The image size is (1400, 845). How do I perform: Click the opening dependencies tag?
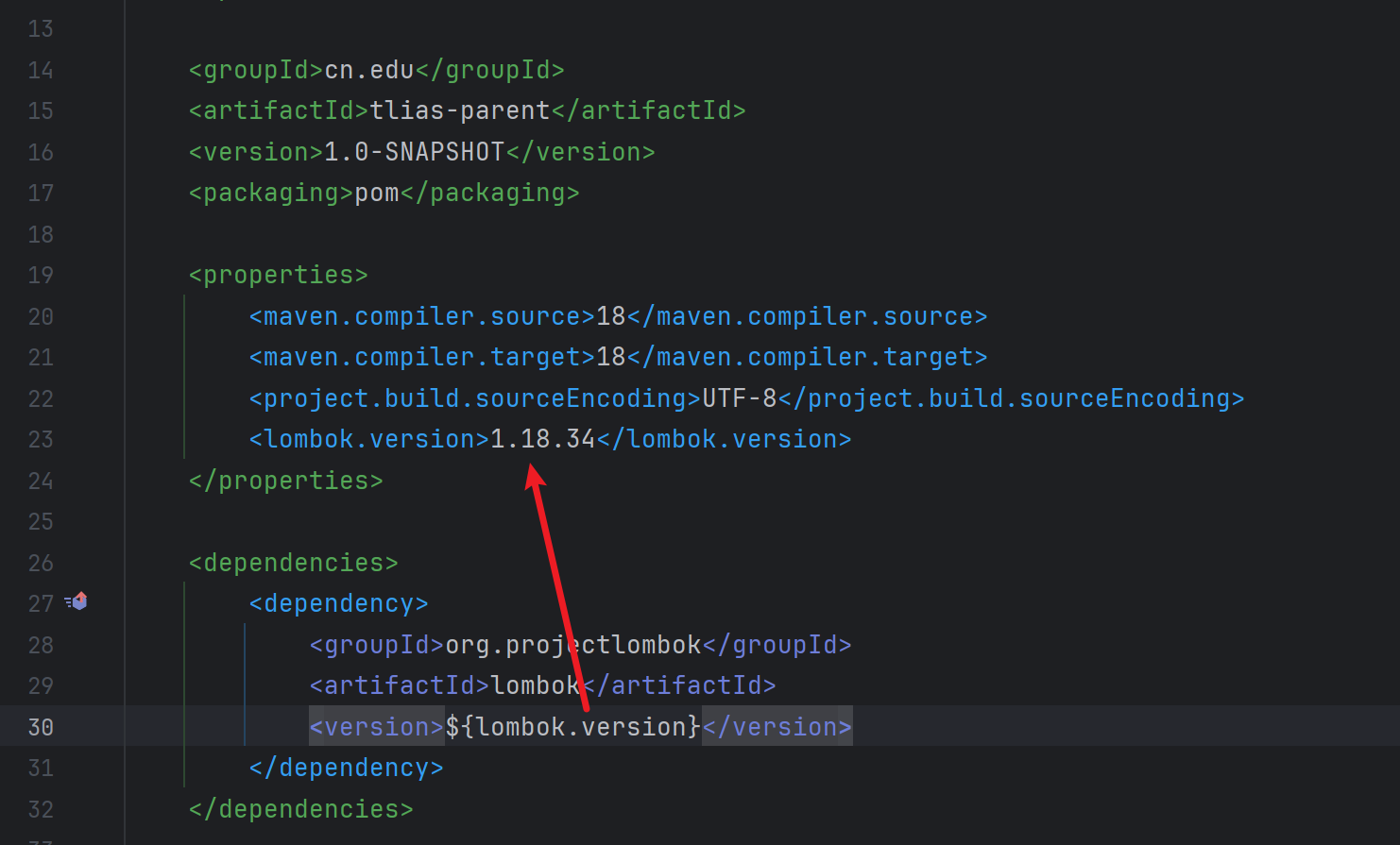pos(293,563)
